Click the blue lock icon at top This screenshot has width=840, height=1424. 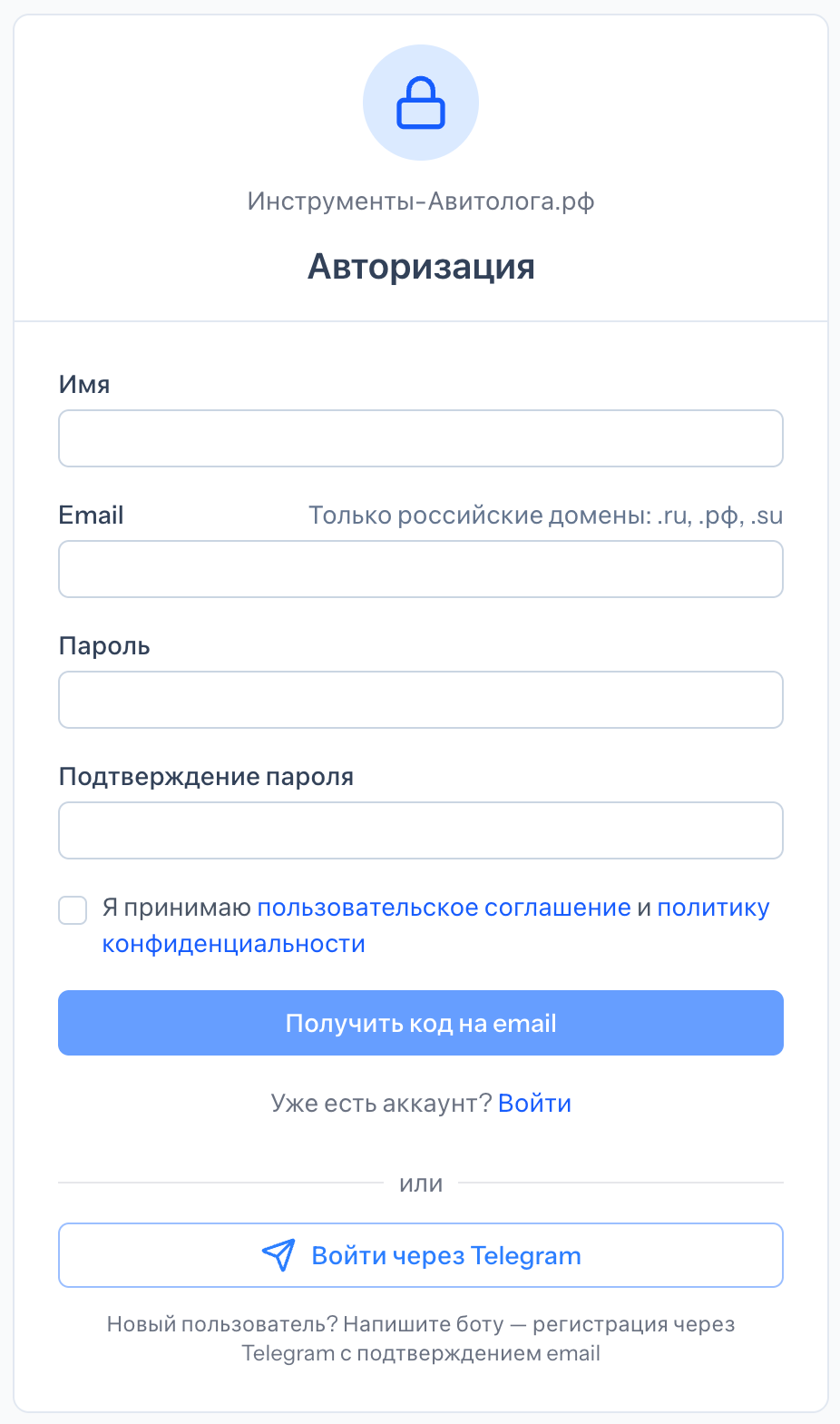pyautogui.click(x=421, y=103)
